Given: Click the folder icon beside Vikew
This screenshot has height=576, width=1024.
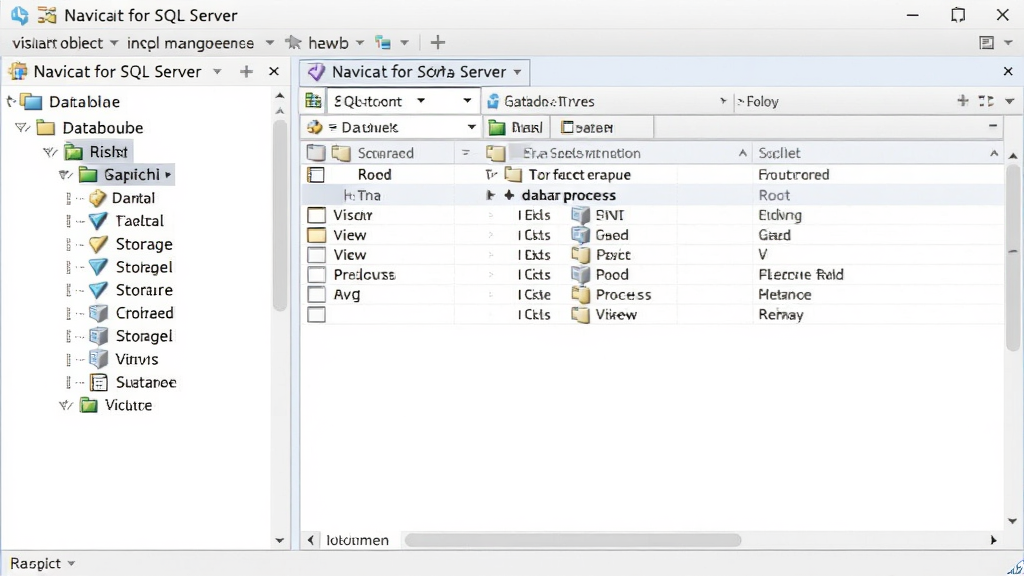Looking at the screenshot, I should coord(580,314).
